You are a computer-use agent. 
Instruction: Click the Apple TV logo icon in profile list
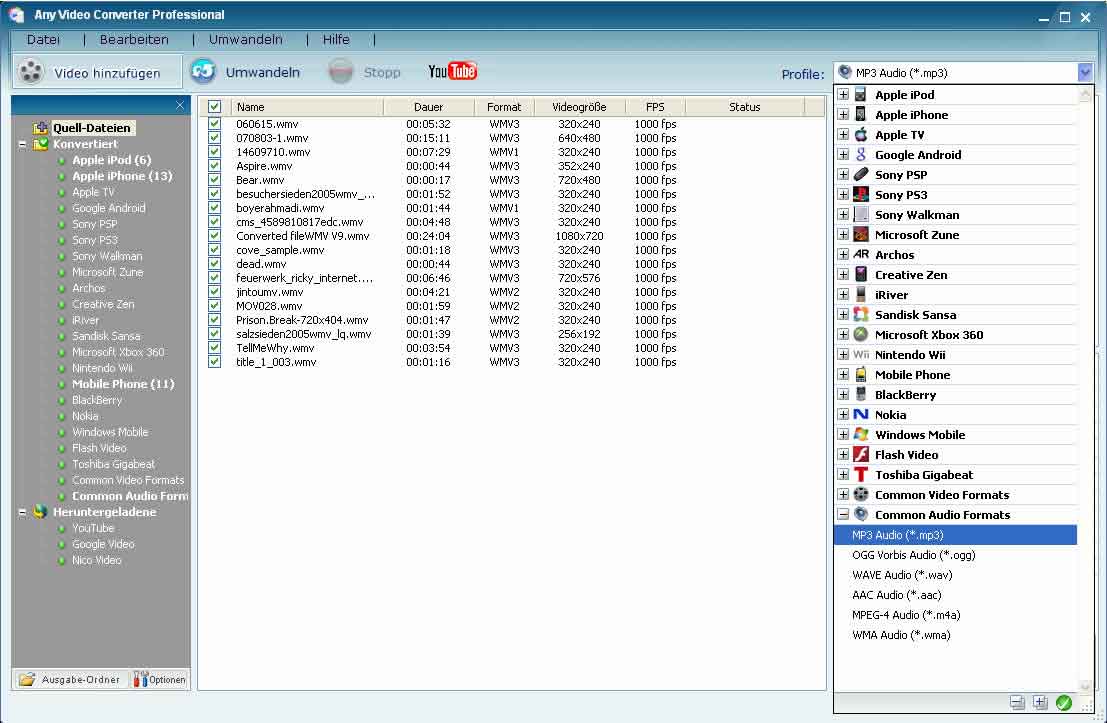pos(861,134)
